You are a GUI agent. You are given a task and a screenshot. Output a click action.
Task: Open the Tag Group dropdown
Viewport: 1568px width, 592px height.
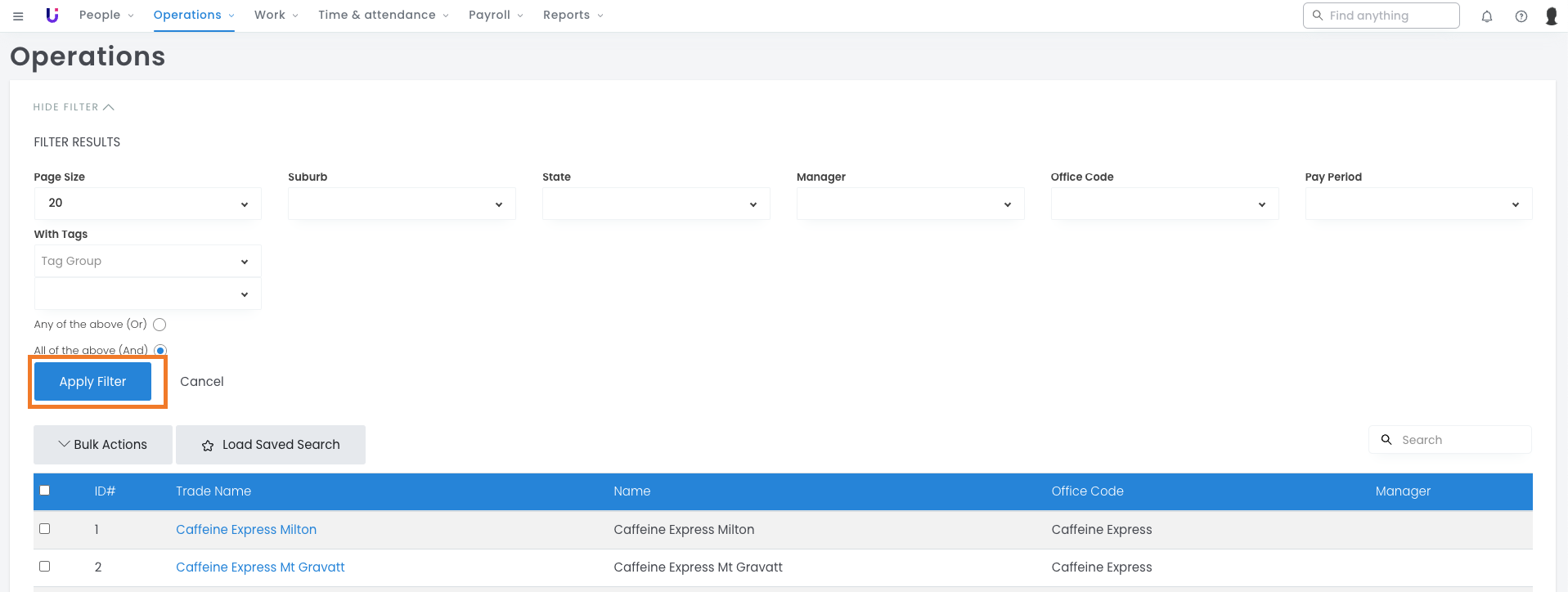(x=147, y=262)
